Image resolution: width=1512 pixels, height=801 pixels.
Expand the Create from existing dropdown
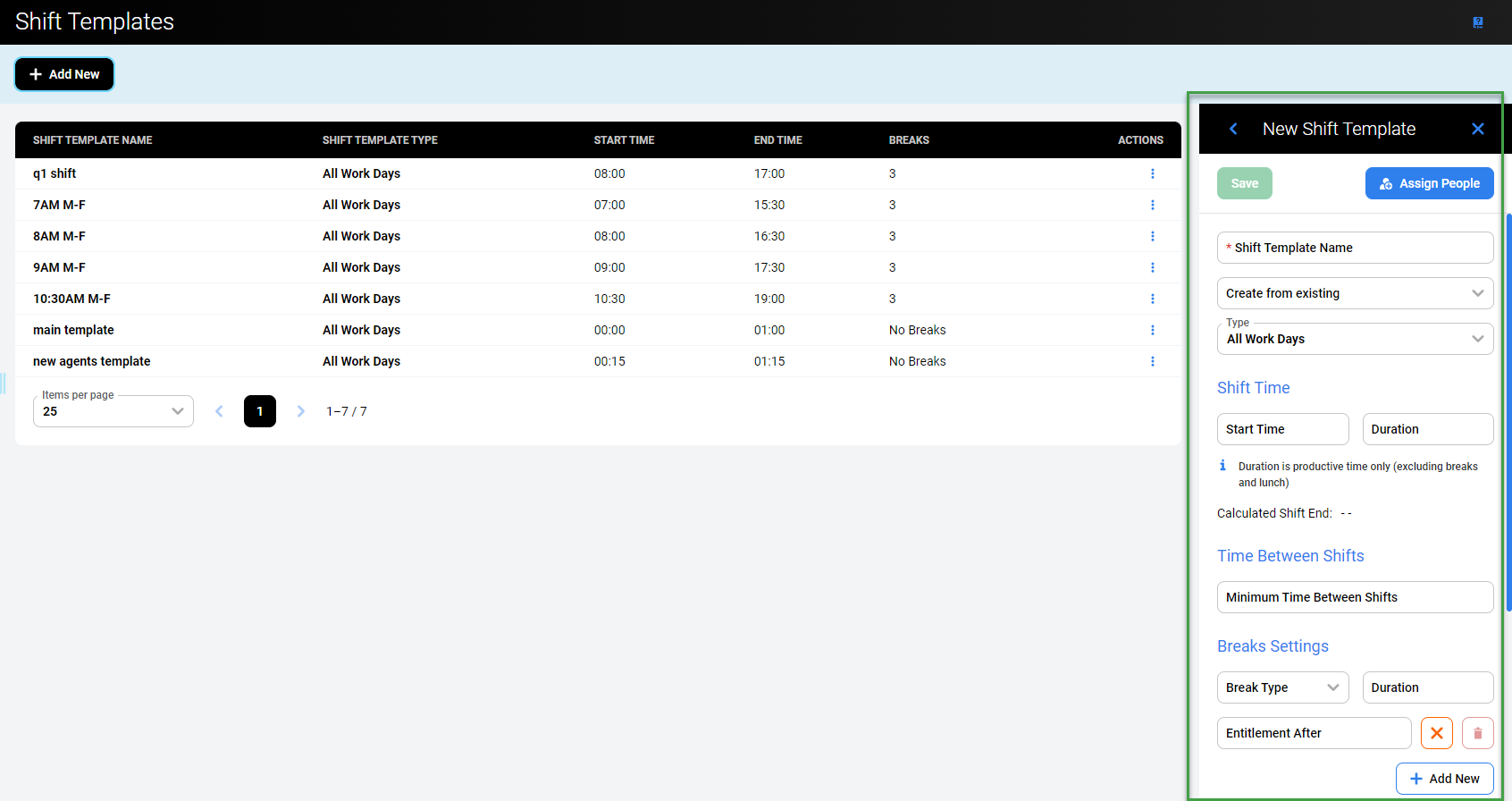(1355, 293)
